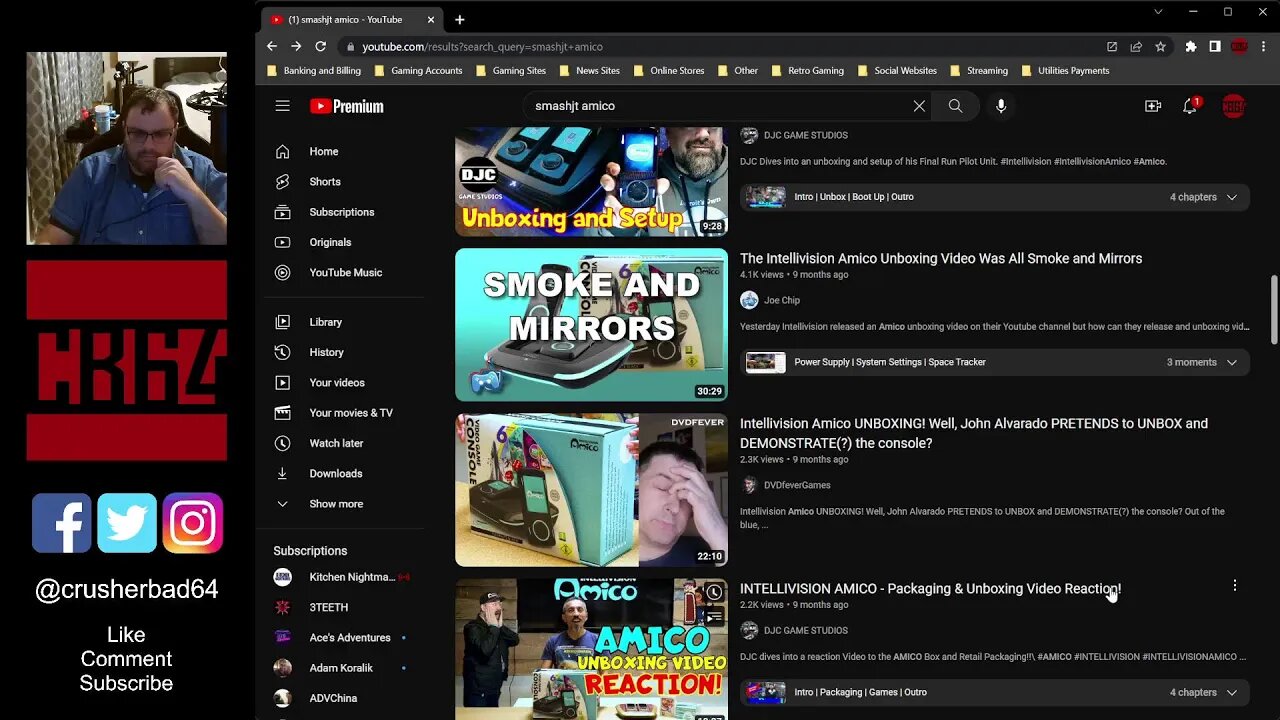Open Chrome three-dot menu
This screenshot has width=1280, height=720.
click(x=1264, y=46)
